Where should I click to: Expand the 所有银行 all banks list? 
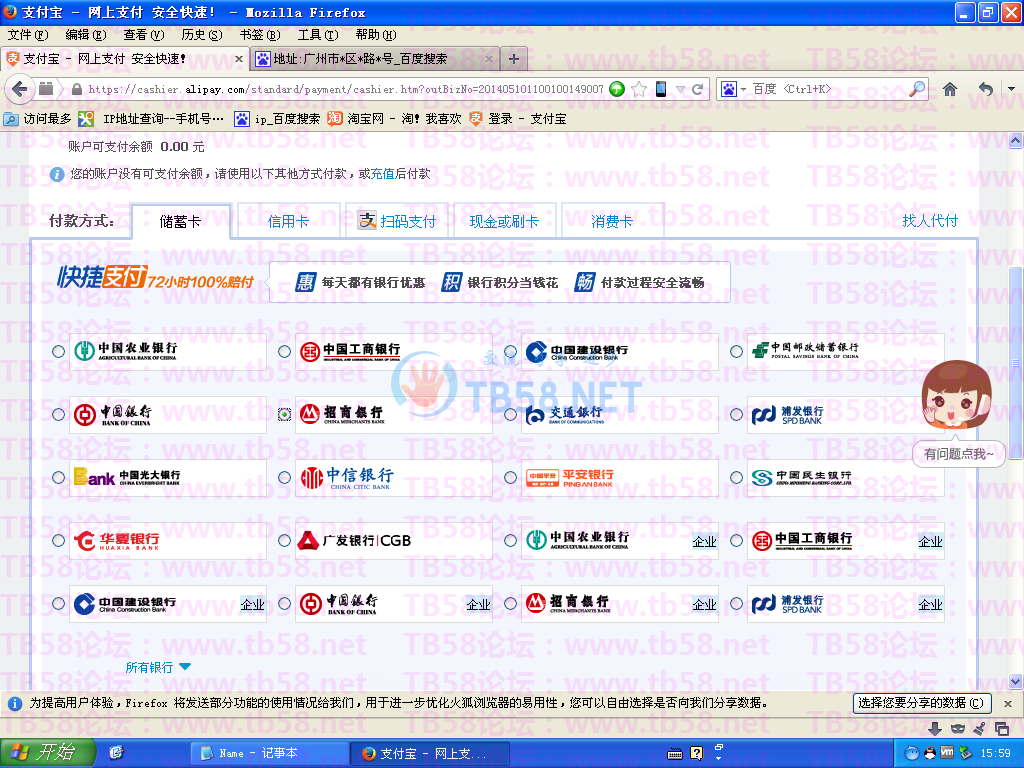(157, 667)
